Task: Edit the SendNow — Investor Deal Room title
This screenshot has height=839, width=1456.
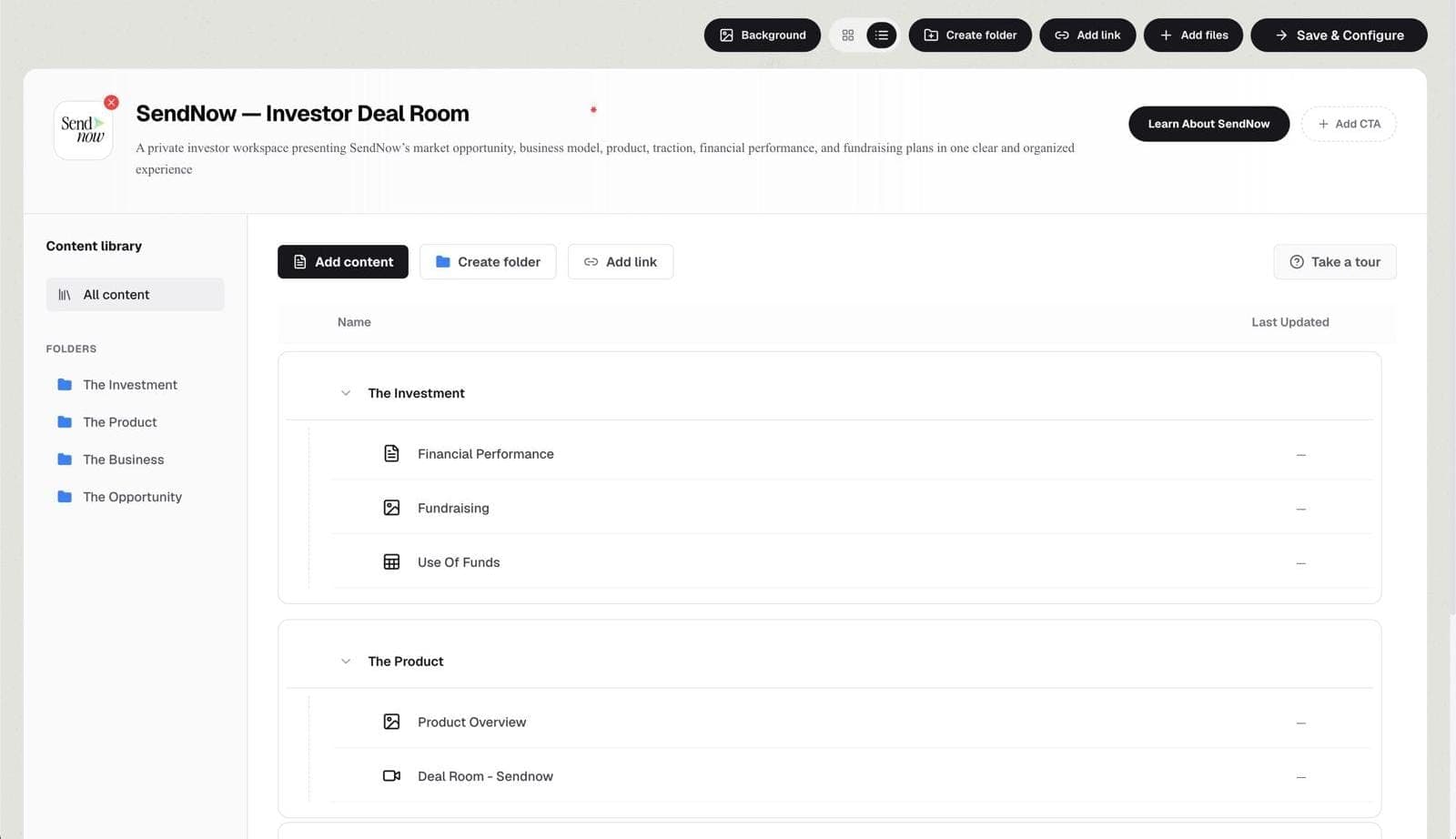Action: [x=302, y=114]
